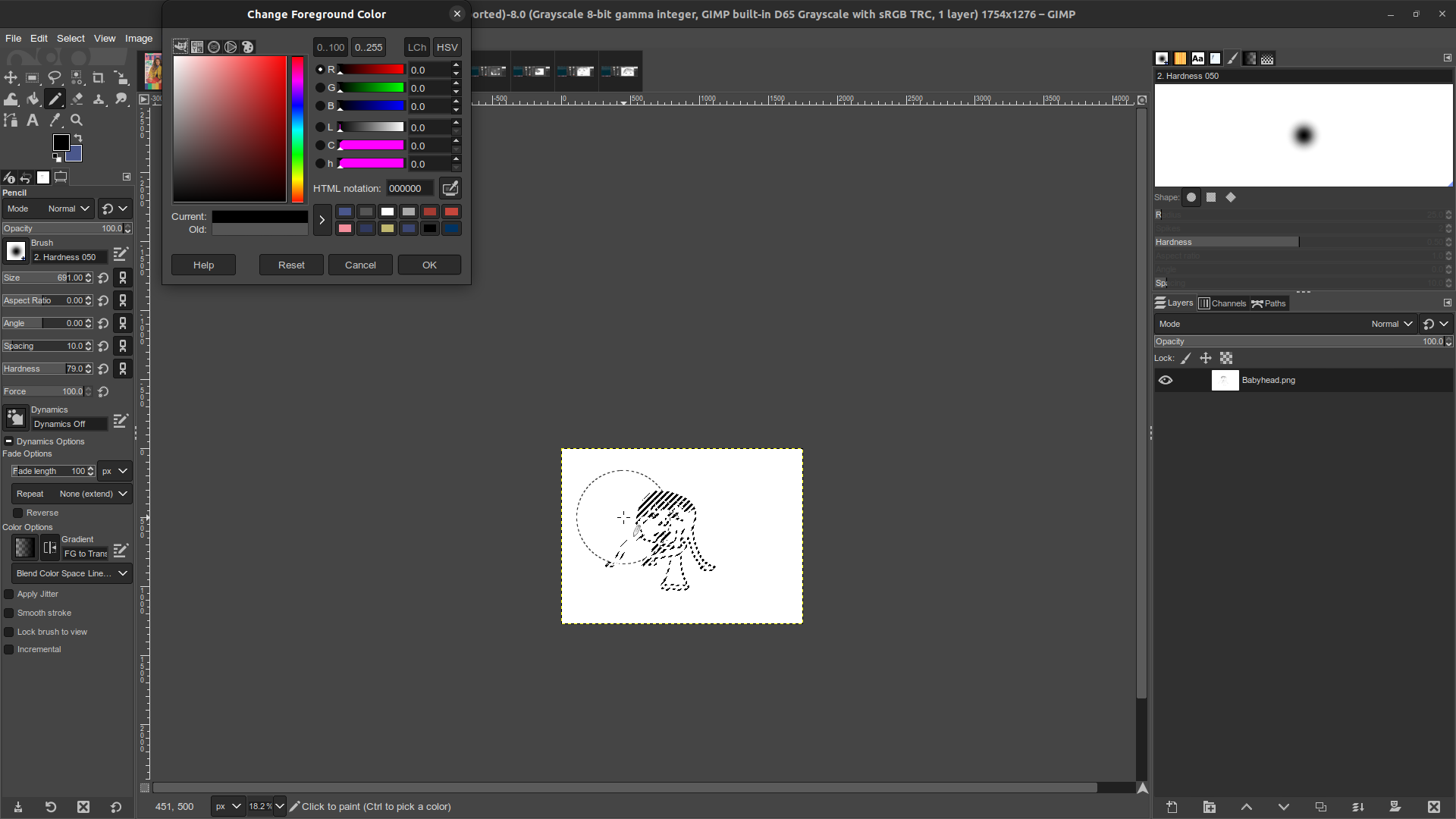Viewport: 1456px width, 819px height.
Task: Swap foreground and background colors
Action: point(78,137)
